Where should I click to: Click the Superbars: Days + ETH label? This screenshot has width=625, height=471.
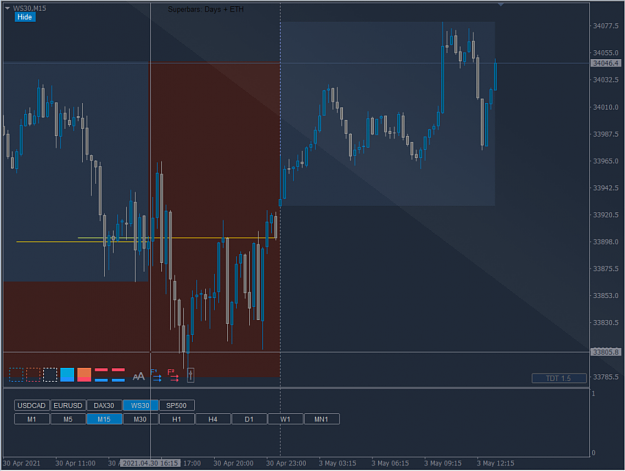click(206, 9)
